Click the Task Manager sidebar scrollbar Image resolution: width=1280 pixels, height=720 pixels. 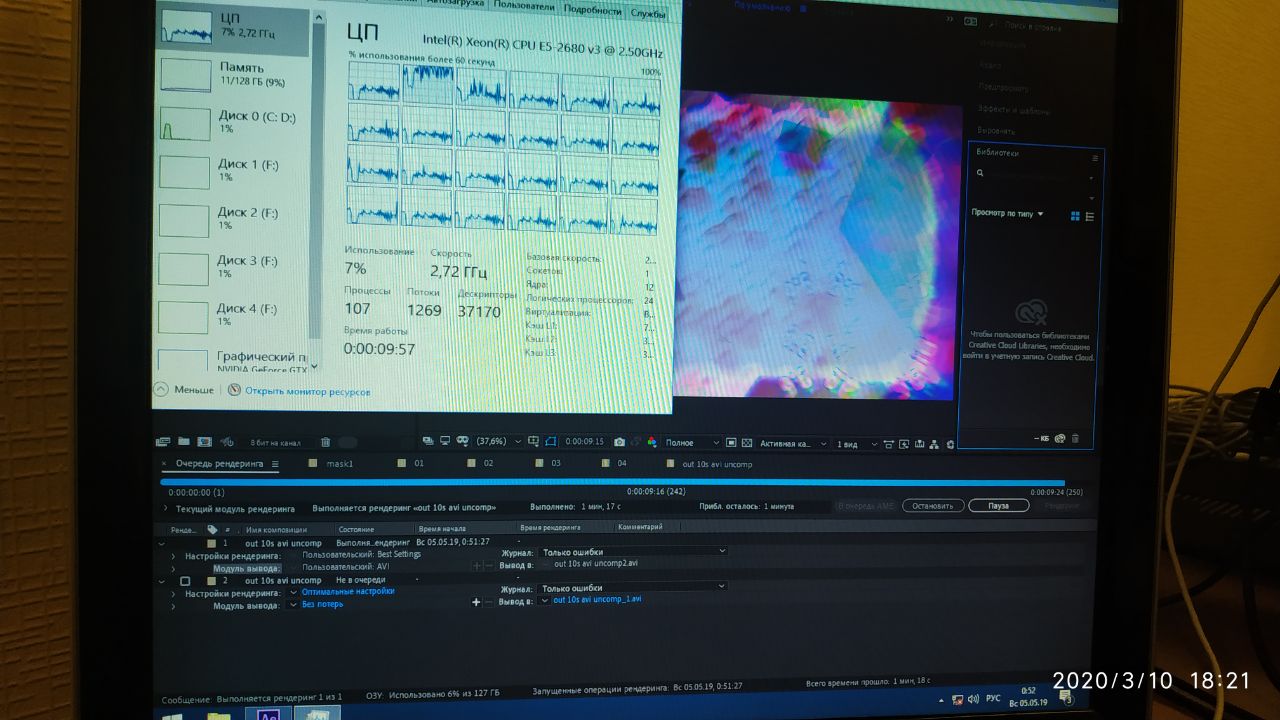pyautogui.click(x=317, y=180)
